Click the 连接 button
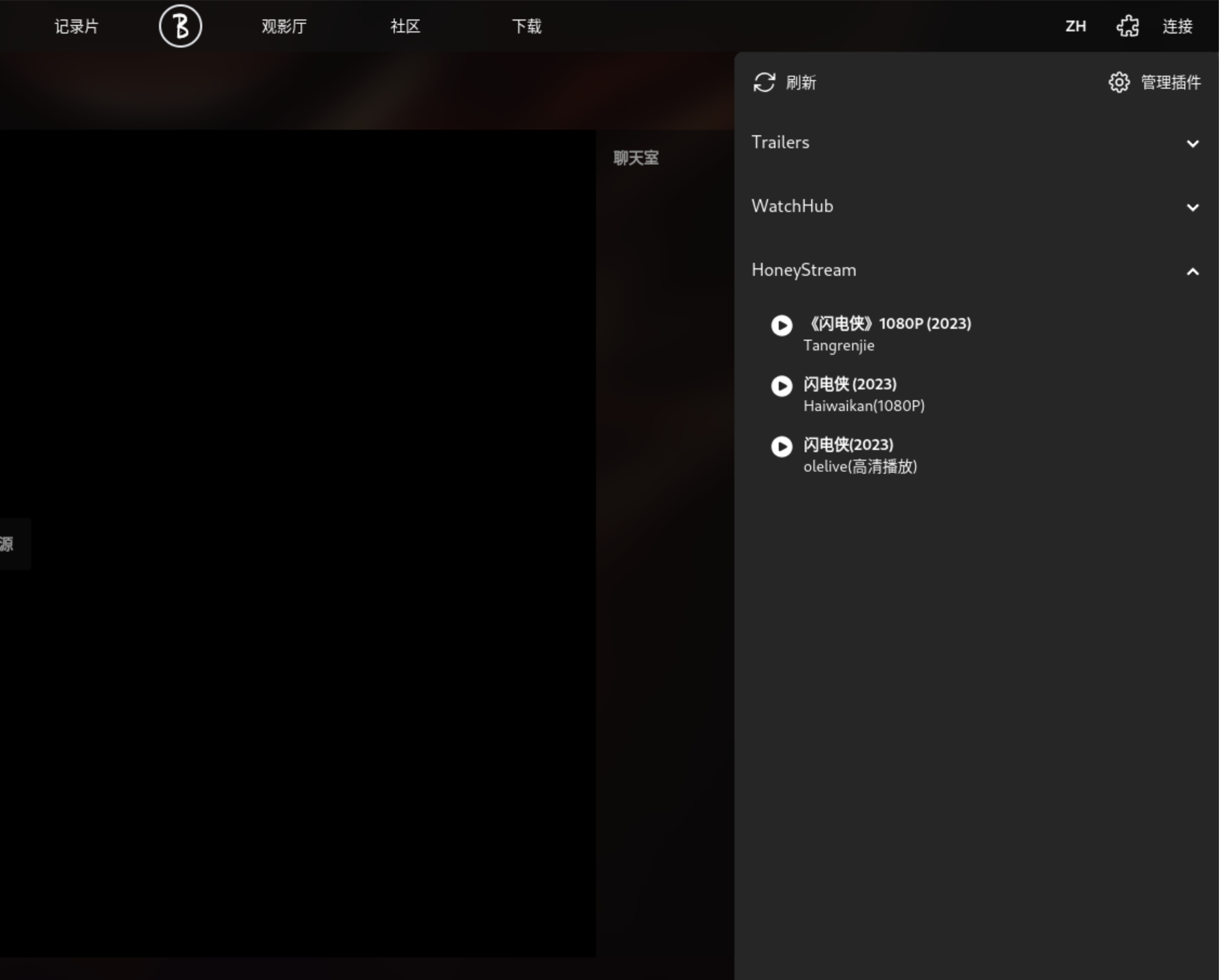This screenshot has height=980, width=1220. 1178,27
